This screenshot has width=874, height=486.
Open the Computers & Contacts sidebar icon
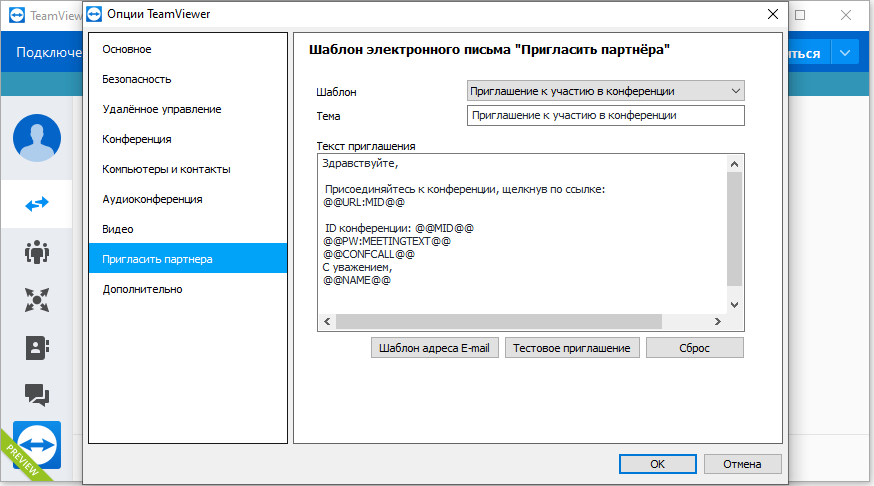pyautogui.click(x=37, y=348)
